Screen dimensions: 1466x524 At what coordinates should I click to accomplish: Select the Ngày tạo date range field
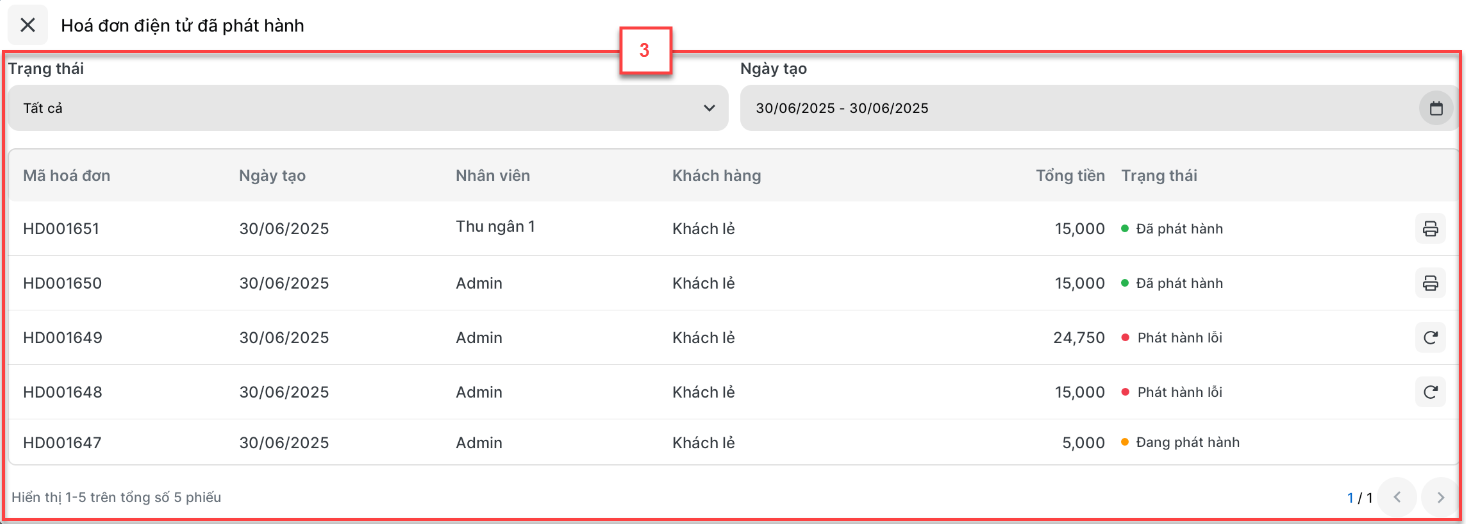pos(1099,108)
